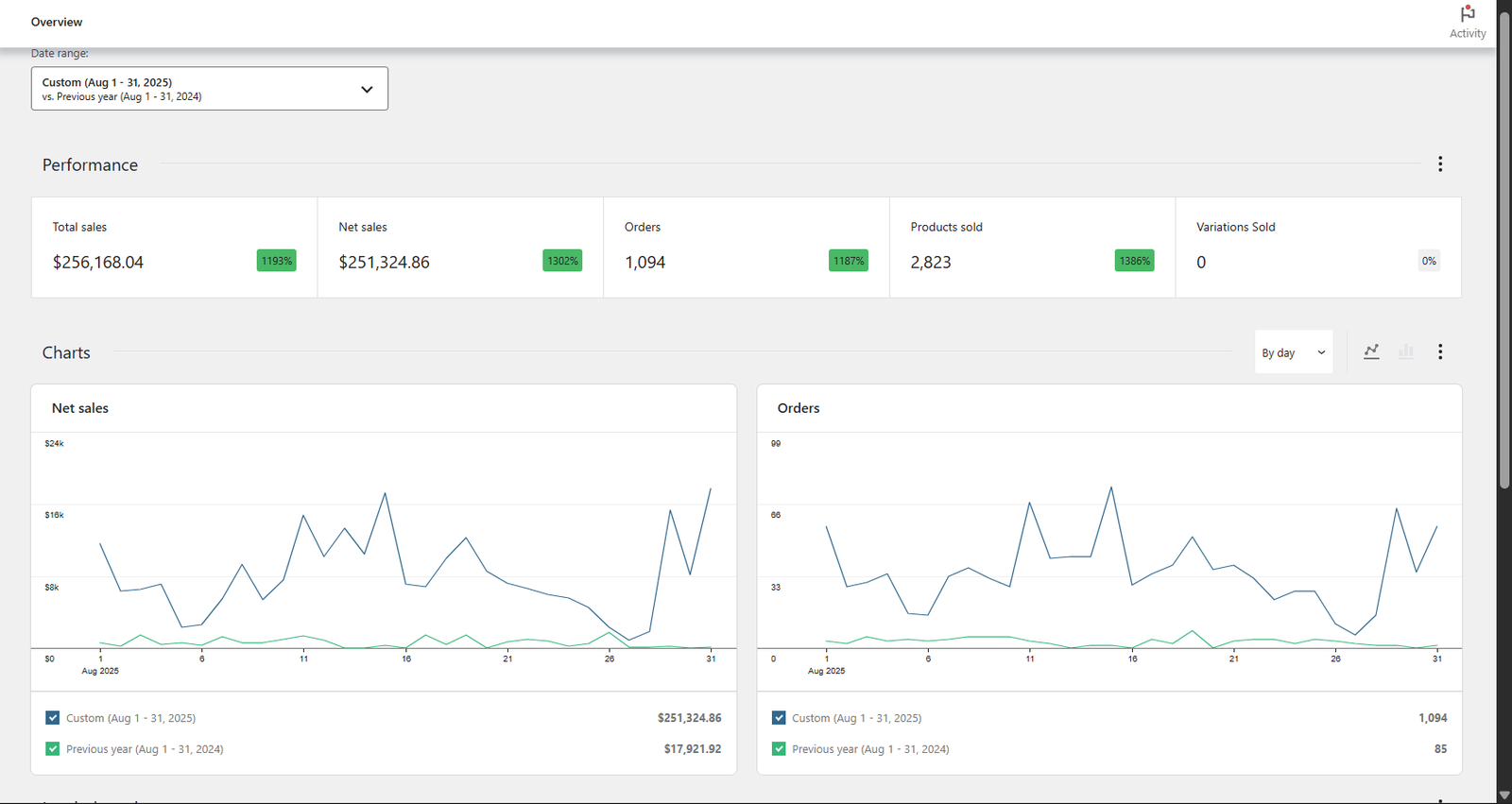Click the Overview page title
This screenshot has width=1512, height=804.
point(57,22)
